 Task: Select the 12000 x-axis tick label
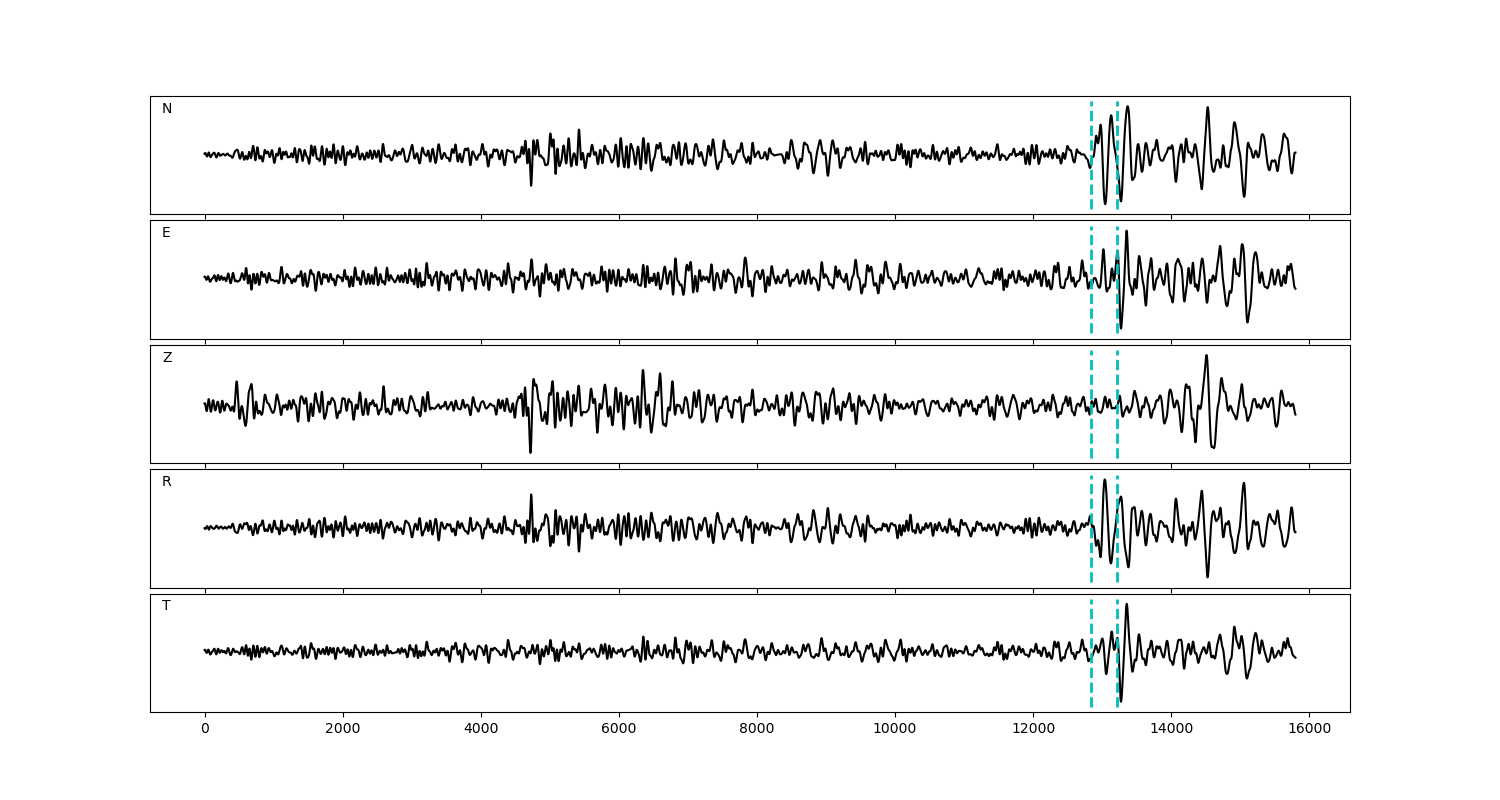click(x=1033, y=730)
